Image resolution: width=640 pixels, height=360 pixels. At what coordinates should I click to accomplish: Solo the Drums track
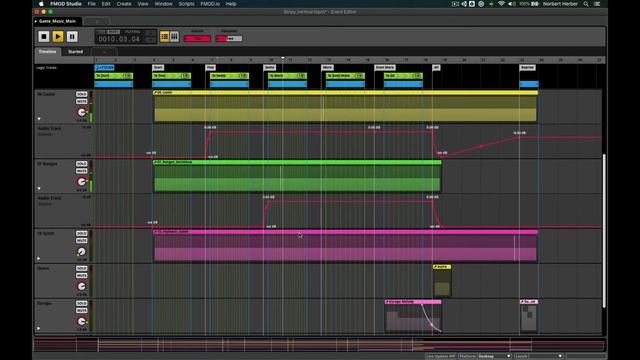click(x=82, y=269)
